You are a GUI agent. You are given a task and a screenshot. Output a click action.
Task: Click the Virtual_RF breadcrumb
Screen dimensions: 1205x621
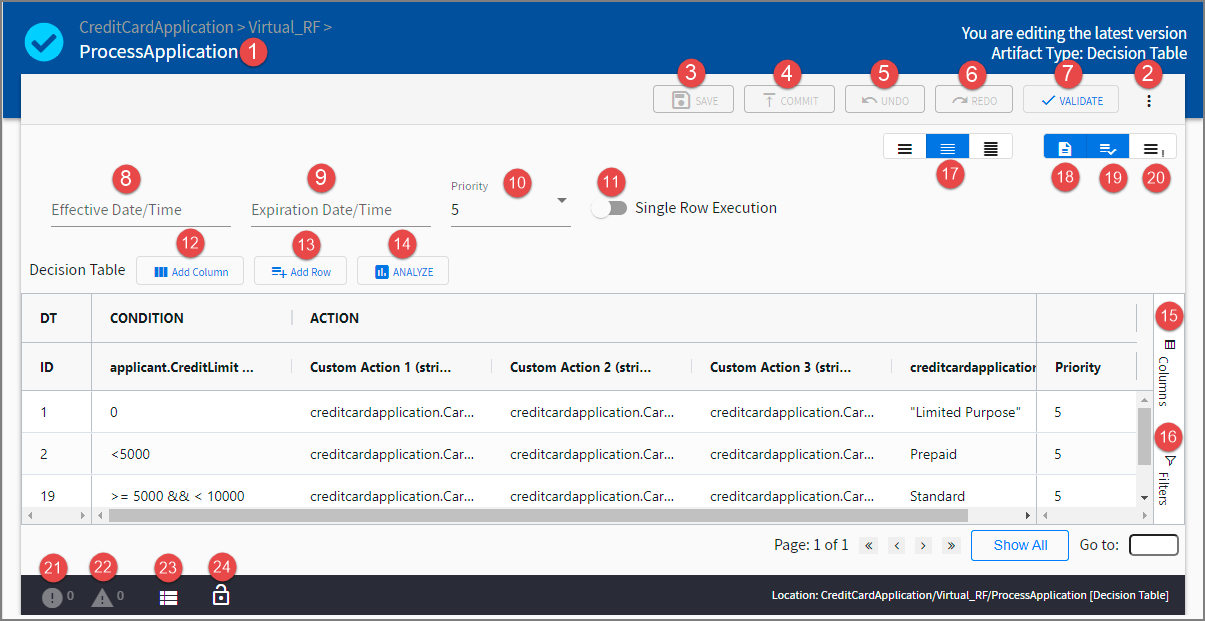[x=283, y=27]
